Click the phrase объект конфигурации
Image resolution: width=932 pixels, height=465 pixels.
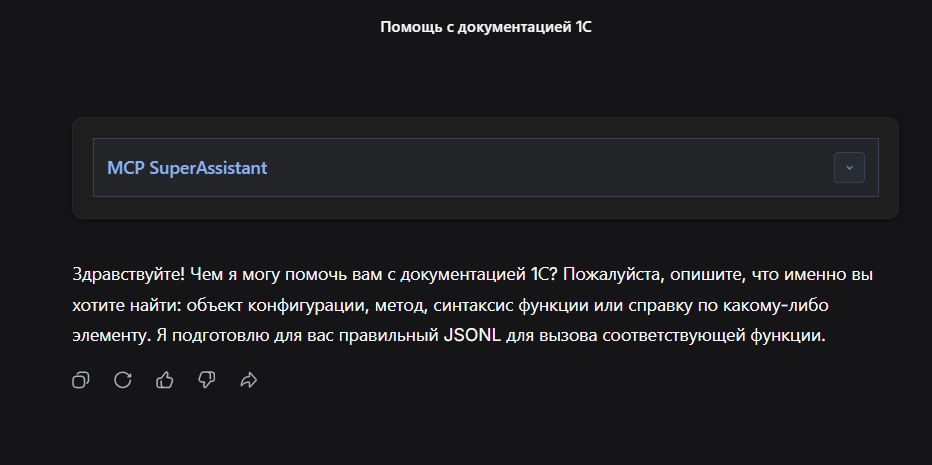point(238,305)
